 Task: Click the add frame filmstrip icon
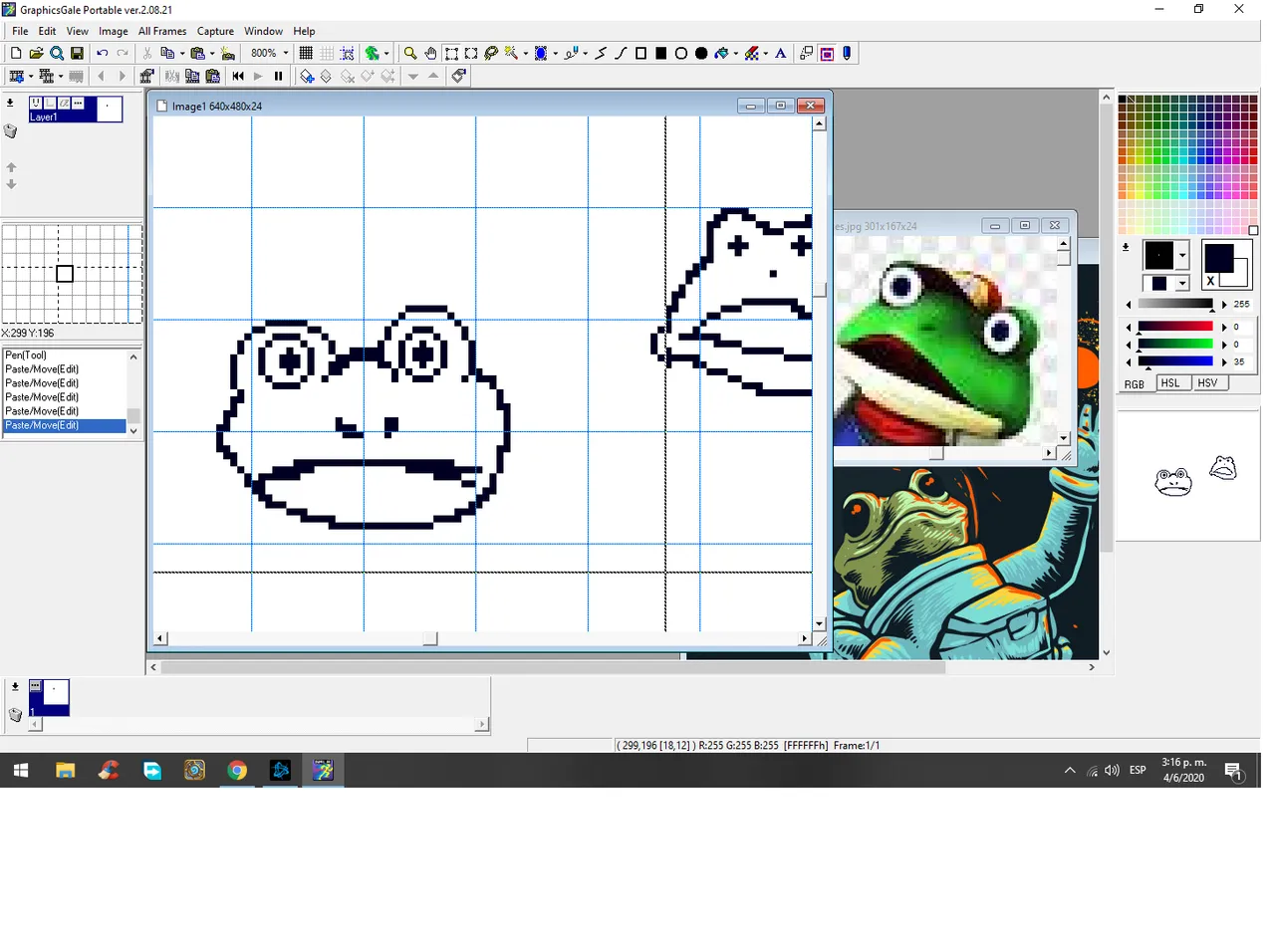(16, 77)
